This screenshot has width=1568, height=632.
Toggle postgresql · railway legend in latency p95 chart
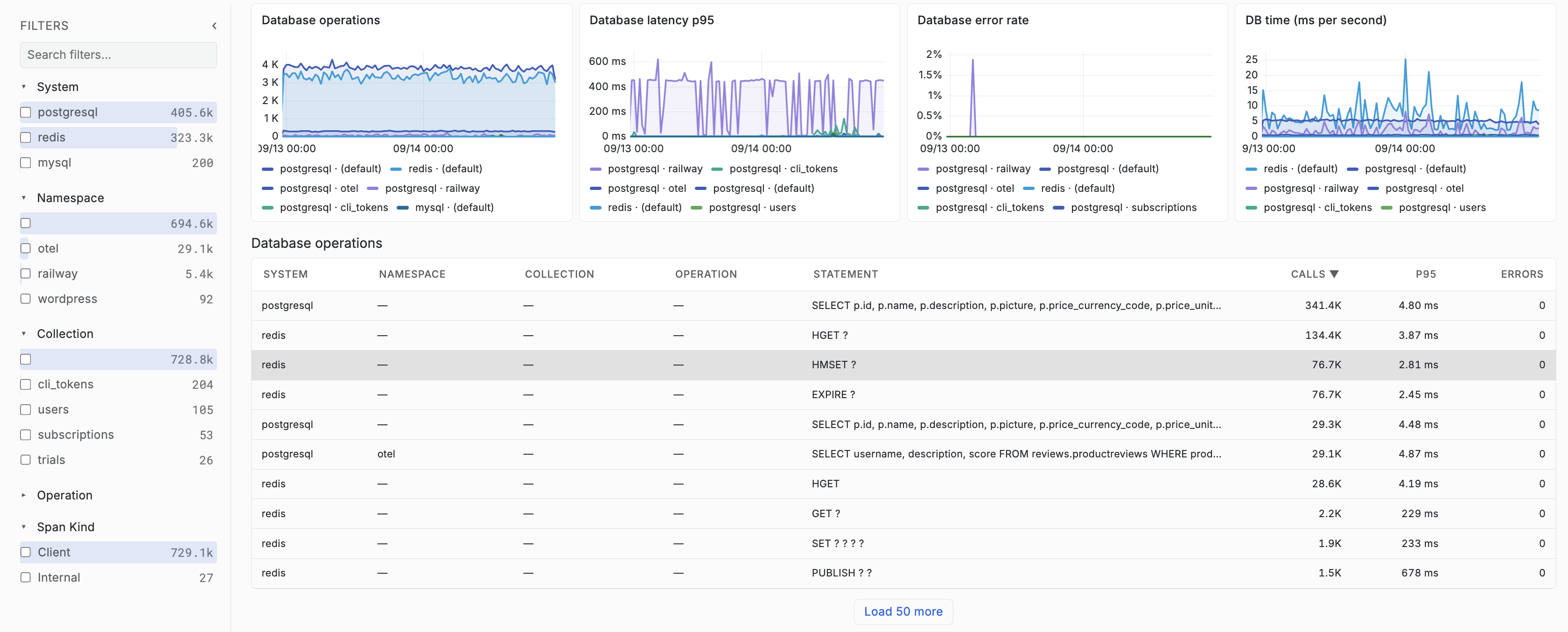[646, 169]
